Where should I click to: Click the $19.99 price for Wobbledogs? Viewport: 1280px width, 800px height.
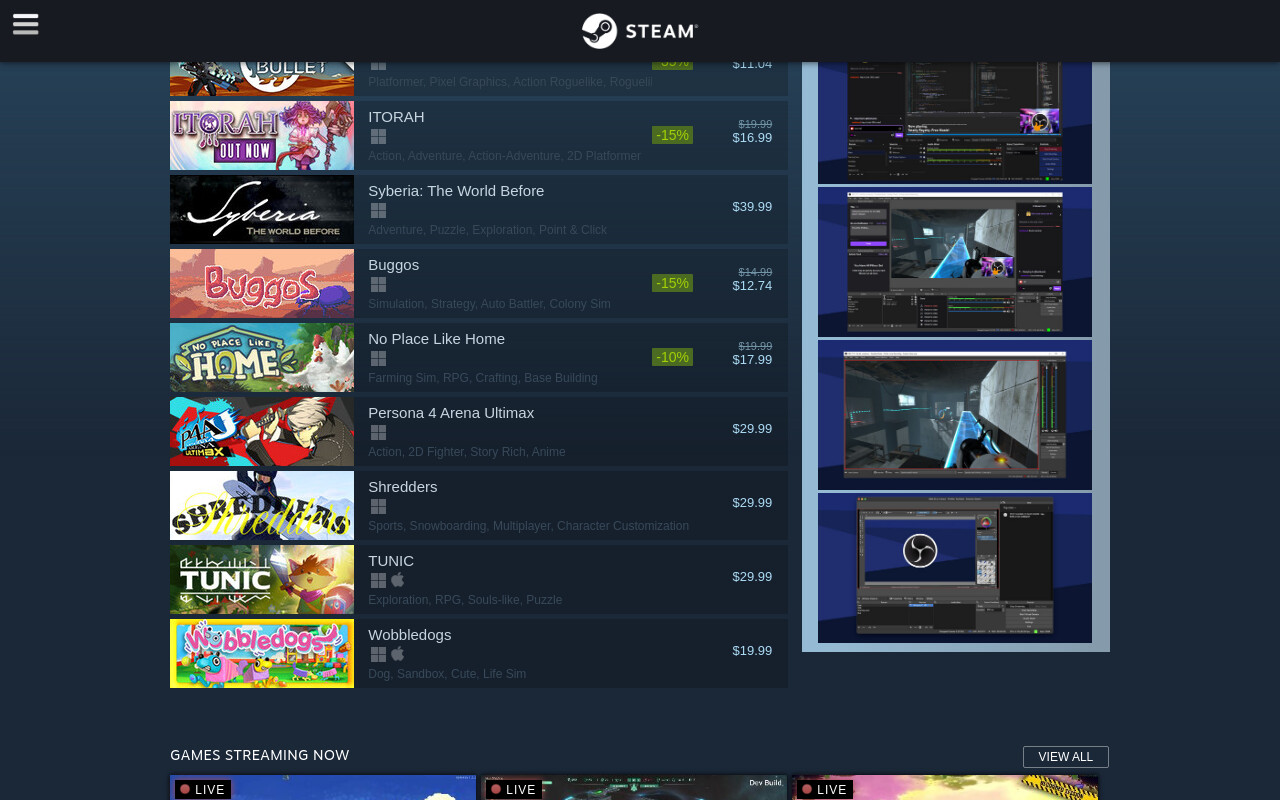752,651
